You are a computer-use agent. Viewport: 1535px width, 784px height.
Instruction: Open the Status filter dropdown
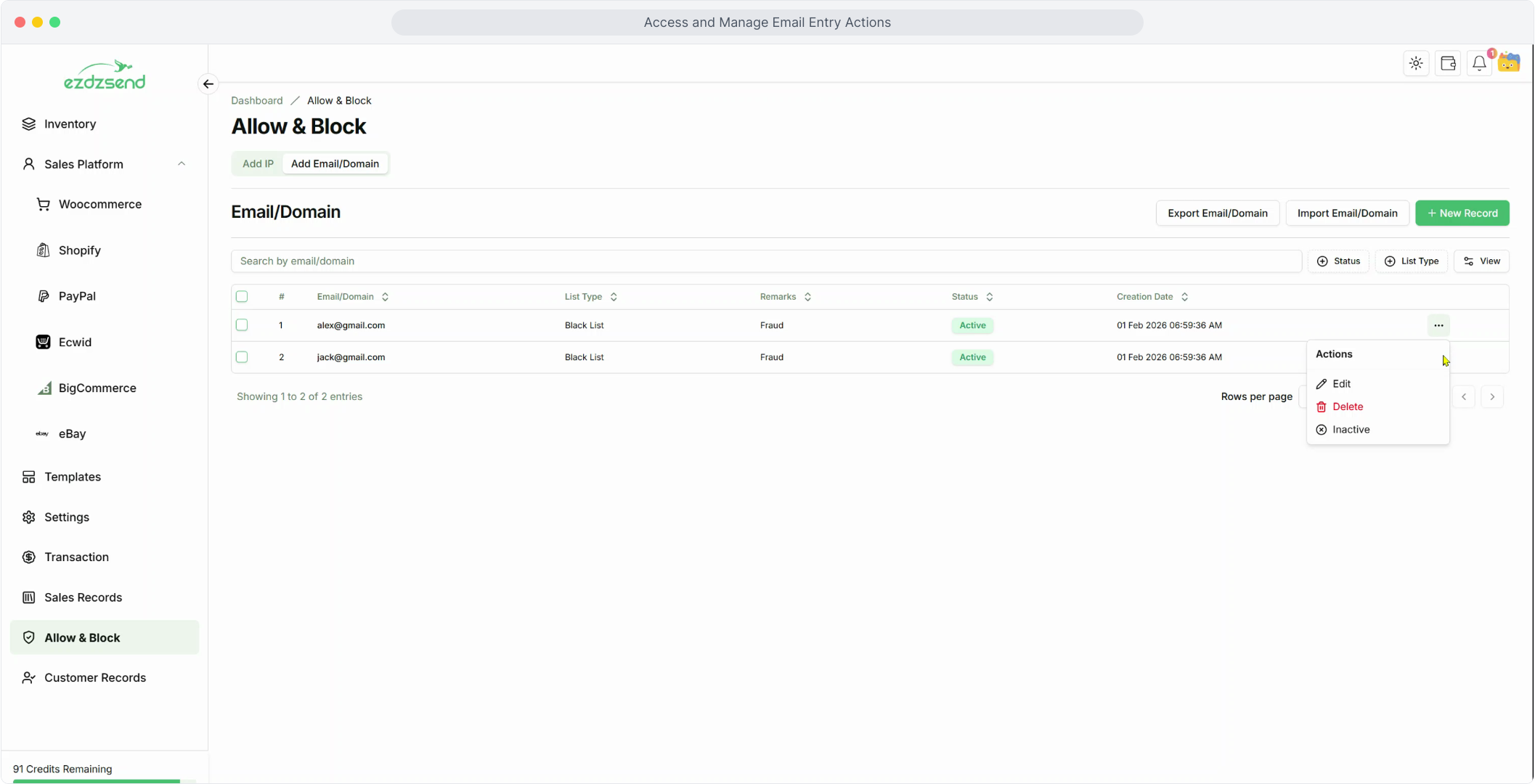(x=1338, y=261)
